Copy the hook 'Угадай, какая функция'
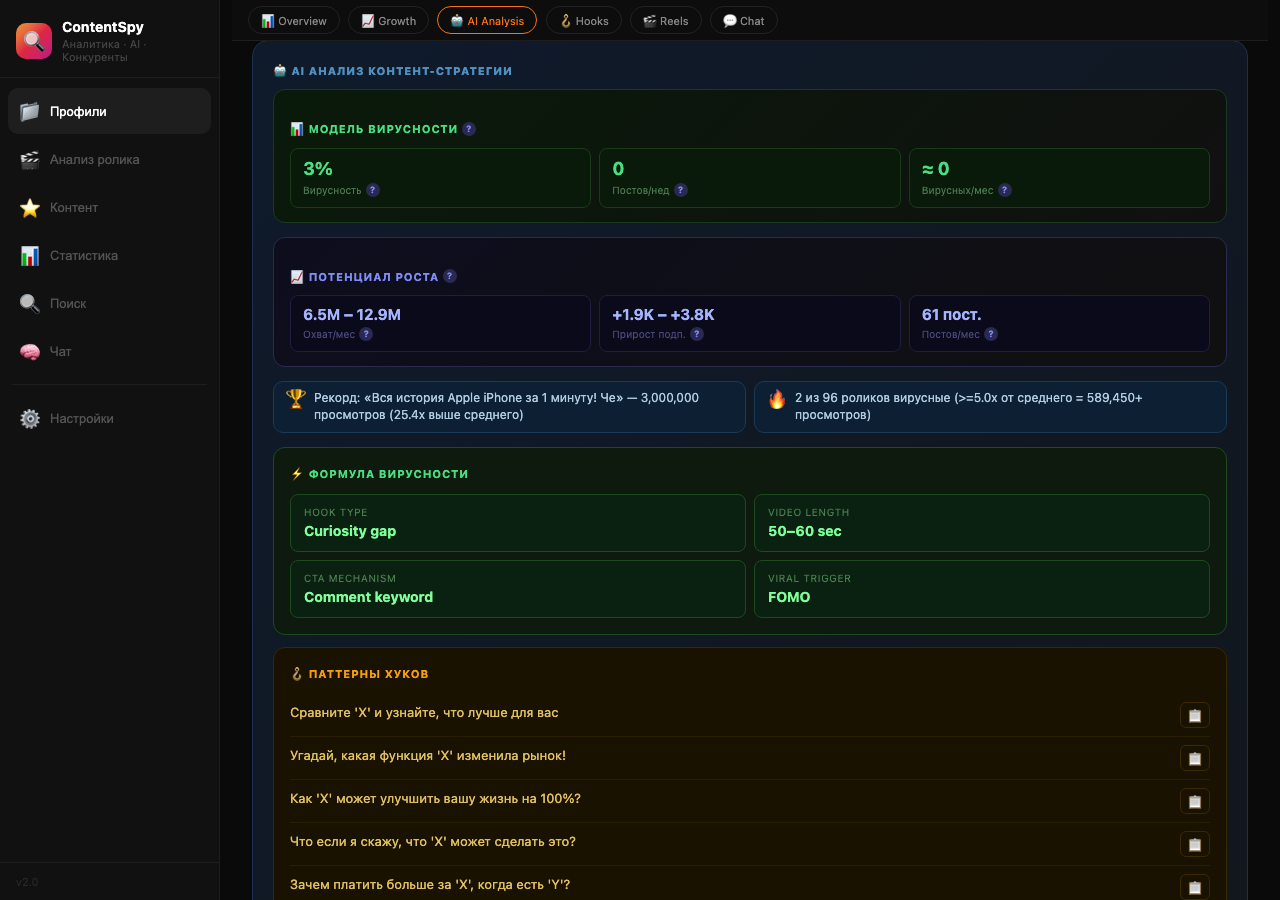 pos(1194,758)
